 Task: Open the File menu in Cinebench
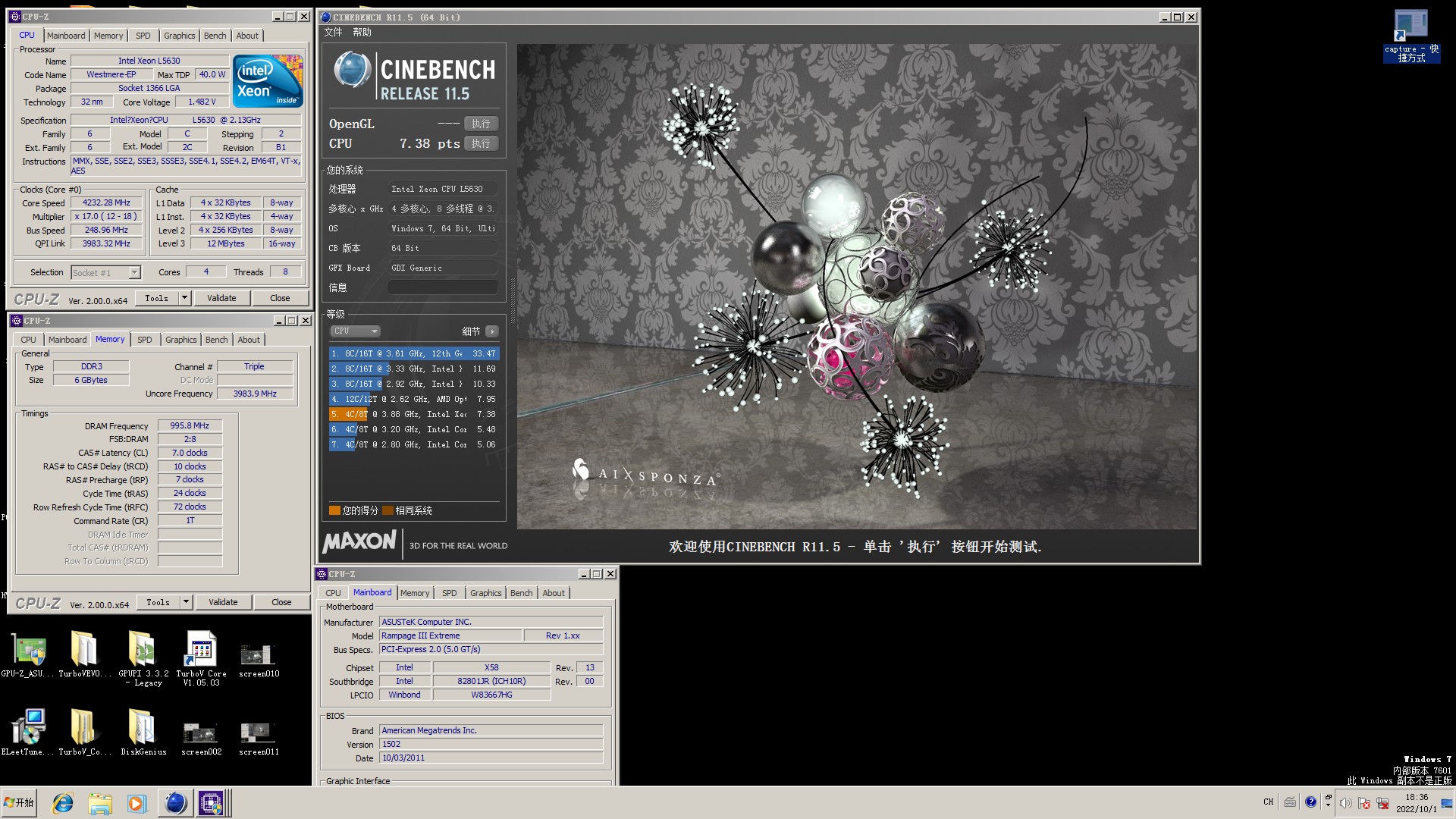click(x=333, y=32)
